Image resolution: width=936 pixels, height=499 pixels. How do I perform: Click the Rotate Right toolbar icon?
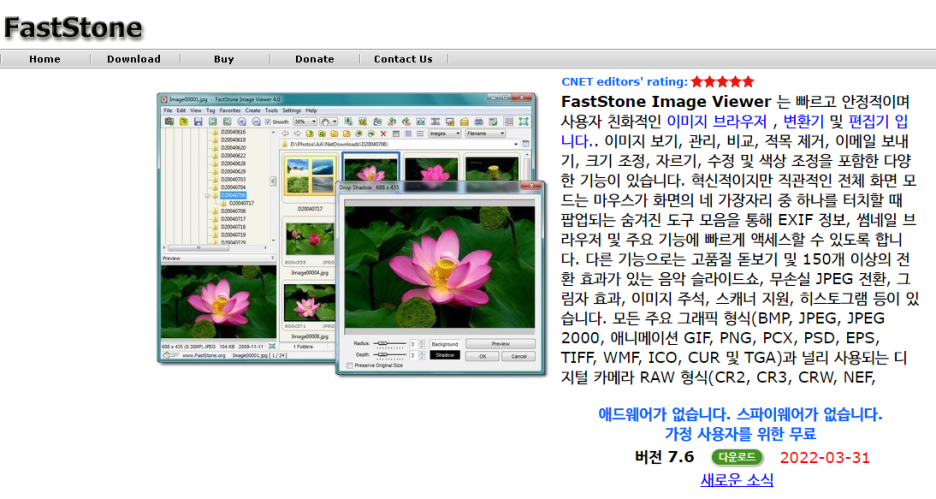click(406, 122)
